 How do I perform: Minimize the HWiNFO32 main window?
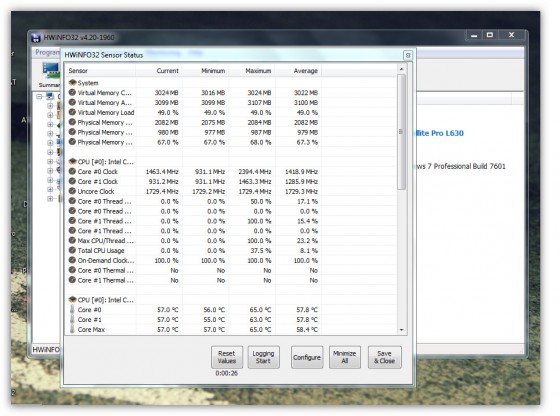474,35
